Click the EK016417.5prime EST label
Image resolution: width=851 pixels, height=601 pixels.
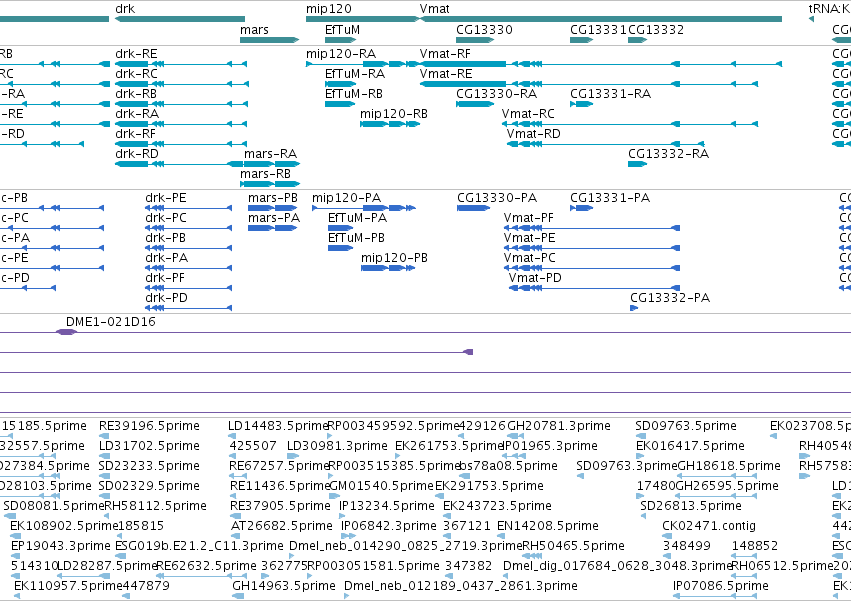(x=690, y=446)
